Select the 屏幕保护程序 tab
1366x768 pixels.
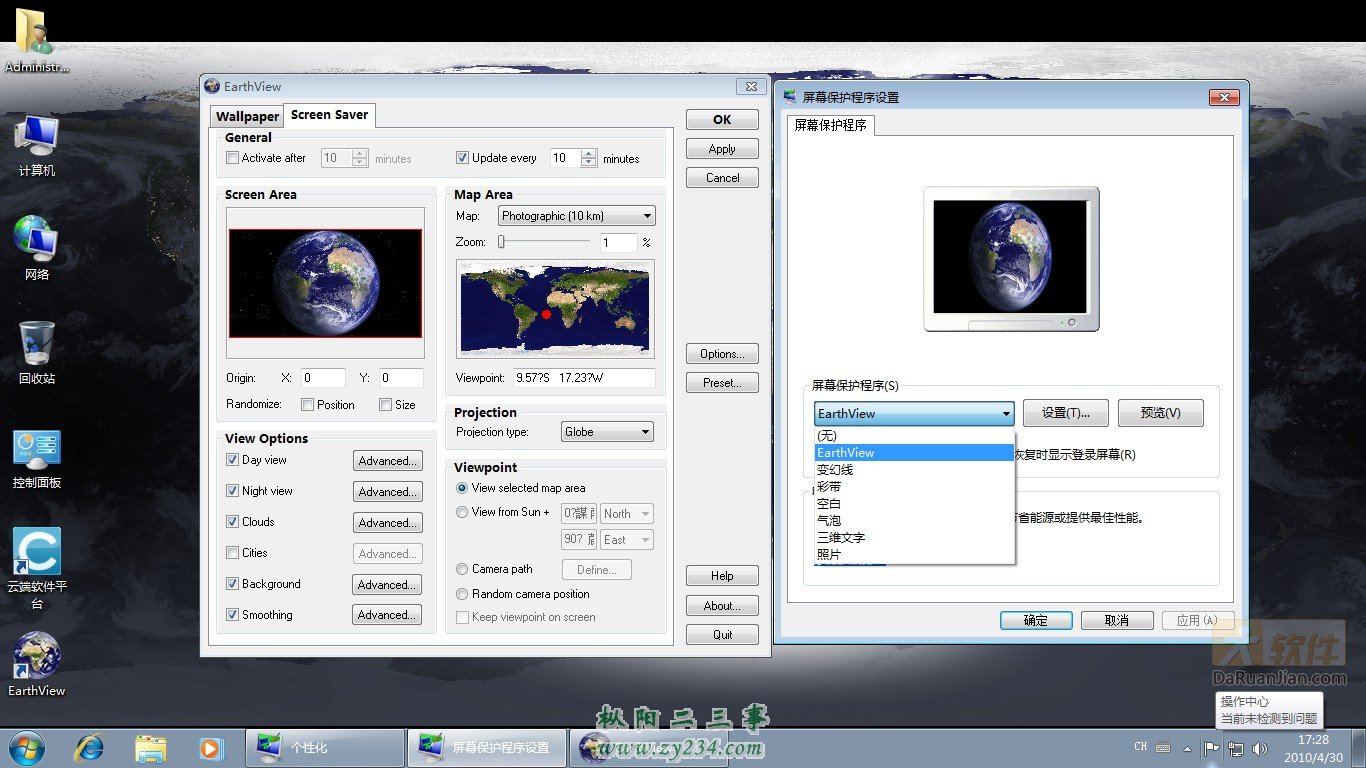(831, 125)
